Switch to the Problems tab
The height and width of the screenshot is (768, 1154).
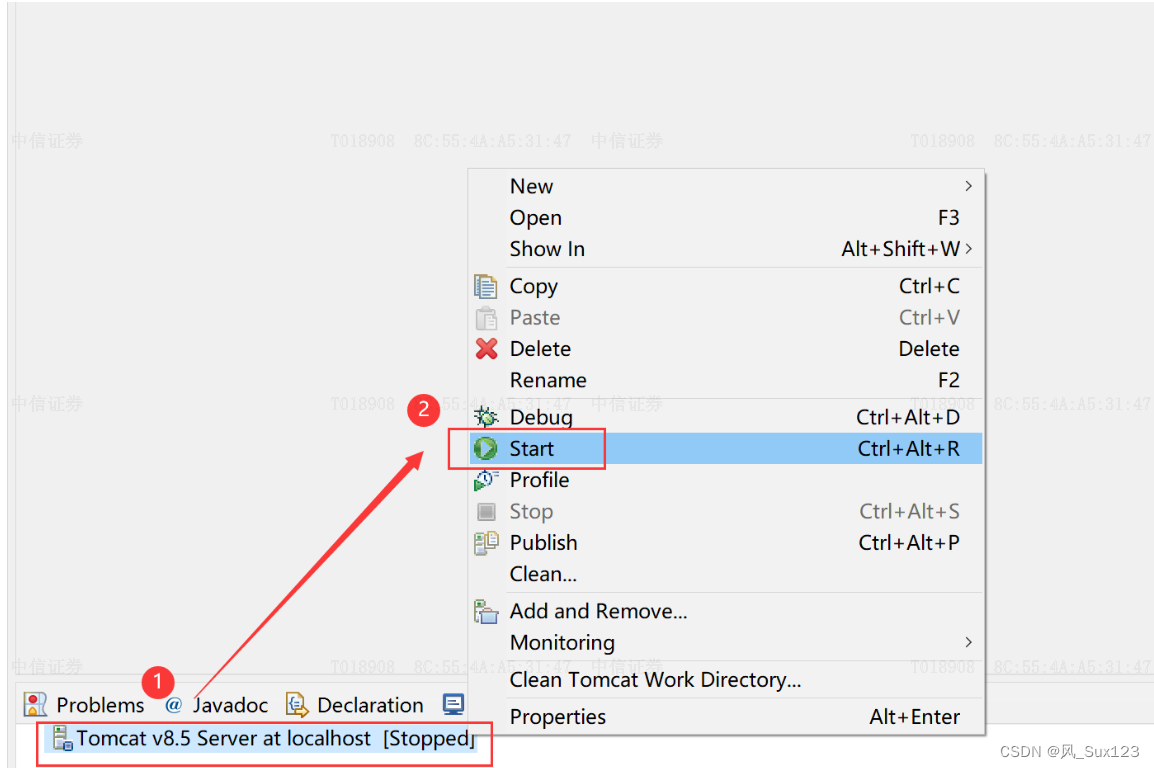coord(84,705)
